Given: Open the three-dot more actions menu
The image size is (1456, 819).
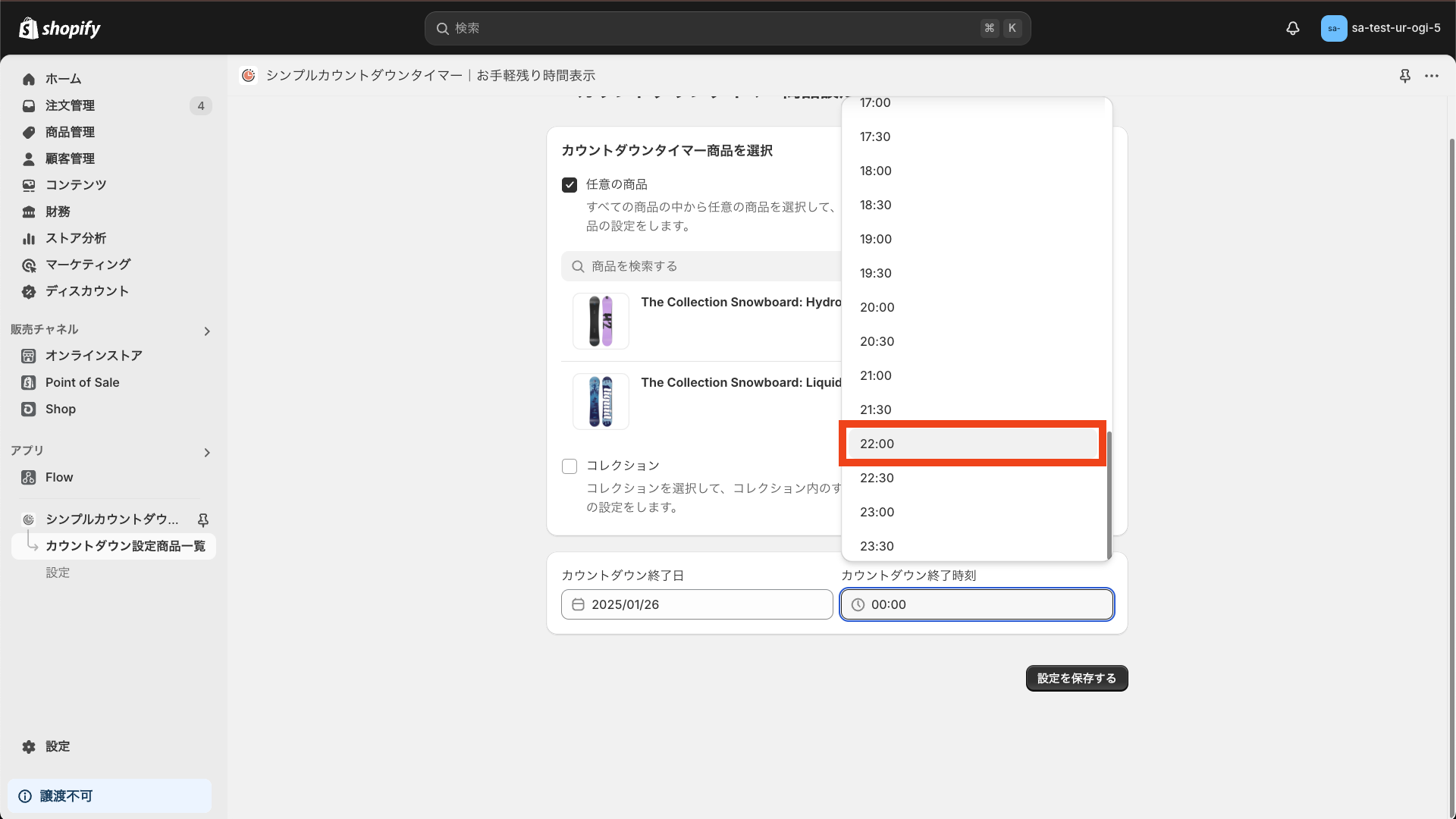Looking at the screenshot, I should pos(1432,76).
